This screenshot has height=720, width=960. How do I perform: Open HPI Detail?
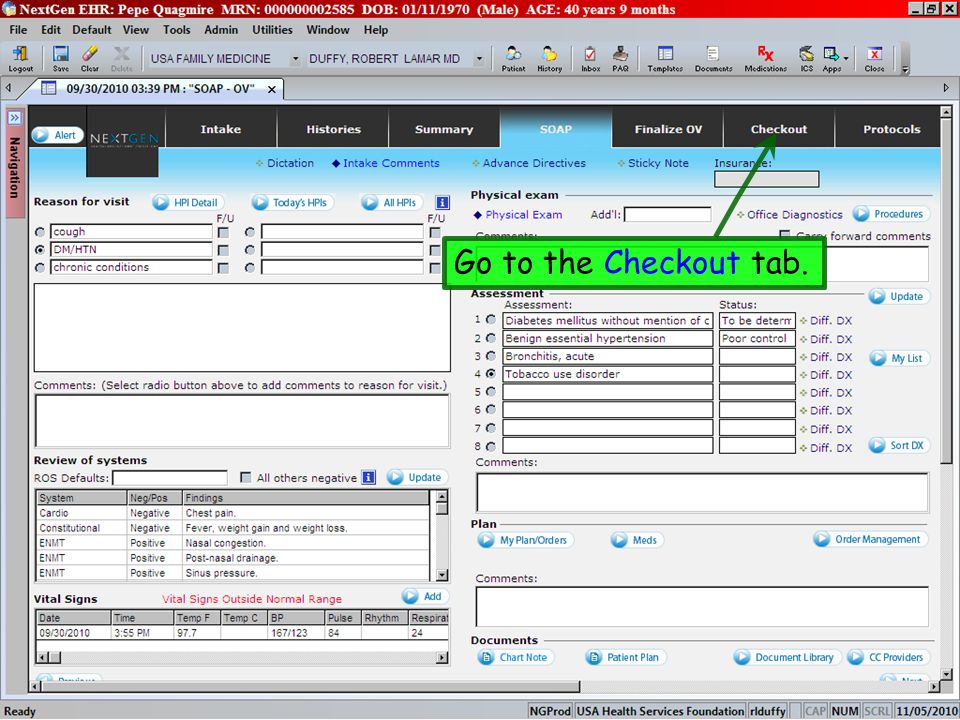tap(188, 203)
